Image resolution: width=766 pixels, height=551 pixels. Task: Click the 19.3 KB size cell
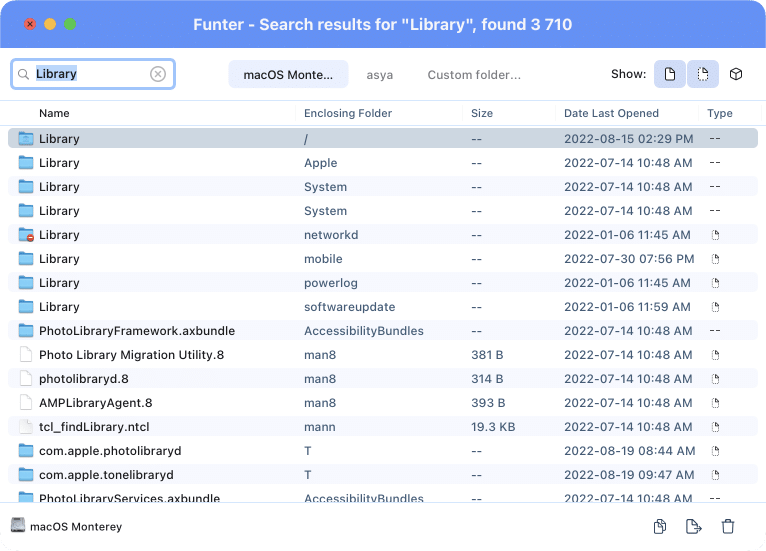coord(493,427)
